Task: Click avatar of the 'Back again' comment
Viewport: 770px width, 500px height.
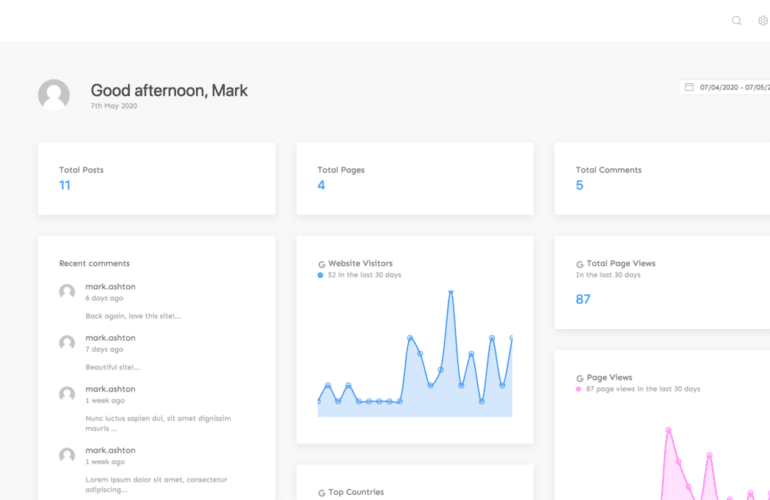Action: coord(67,292)
